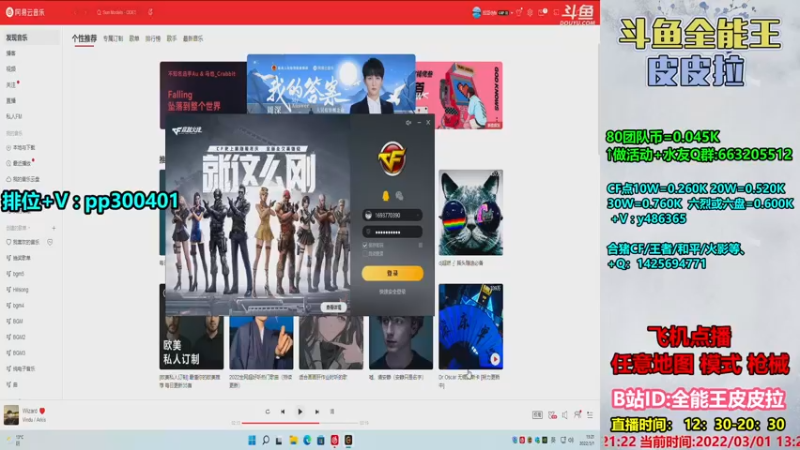
Task: Go to the 歌手 tab
Action: (172, 39)
